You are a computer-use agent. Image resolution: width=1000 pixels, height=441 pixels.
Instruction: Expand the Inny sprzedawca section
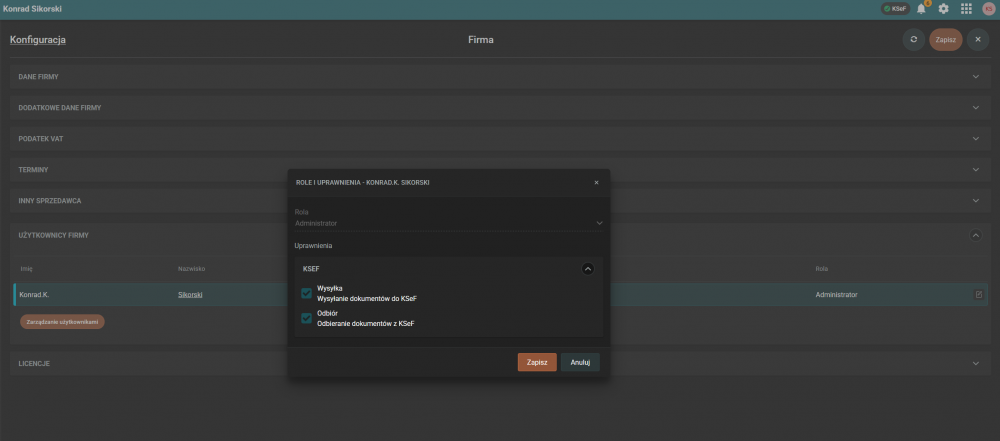(x=499, y=200)
